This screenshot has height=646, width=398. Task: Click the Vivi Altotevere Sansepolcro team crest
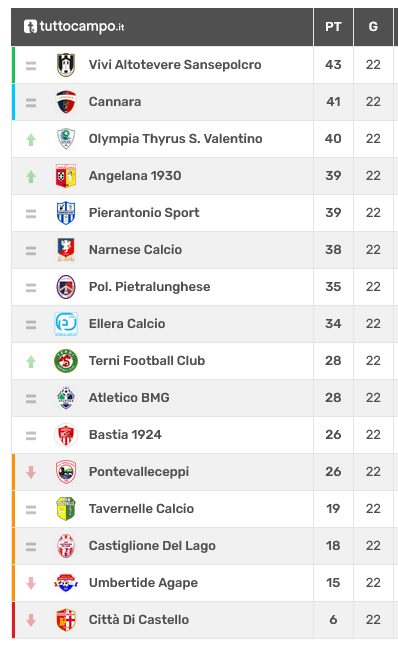point(66,65)
